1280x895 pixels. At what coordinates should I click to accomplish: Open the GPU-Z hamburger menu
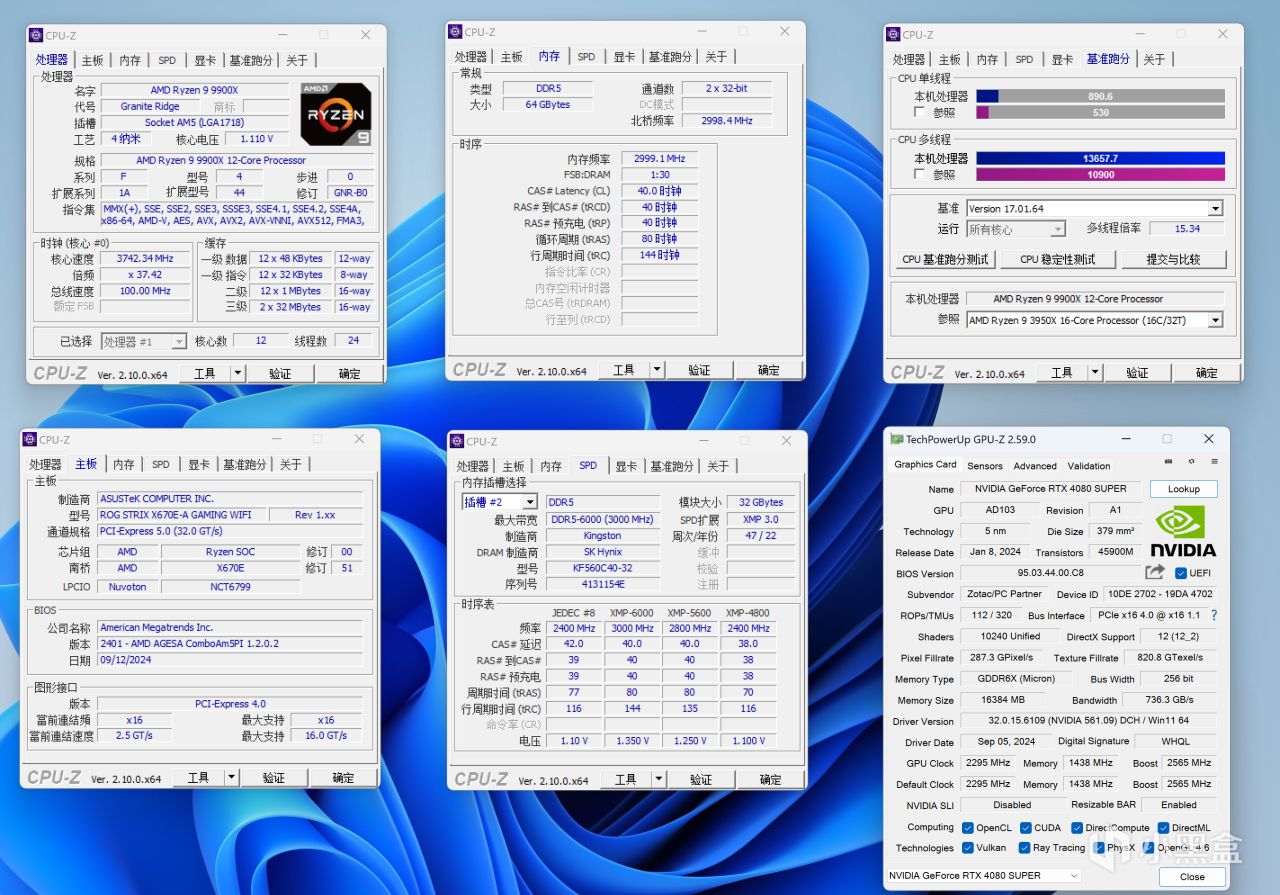pyautogui.click(x=1214, y=462)
